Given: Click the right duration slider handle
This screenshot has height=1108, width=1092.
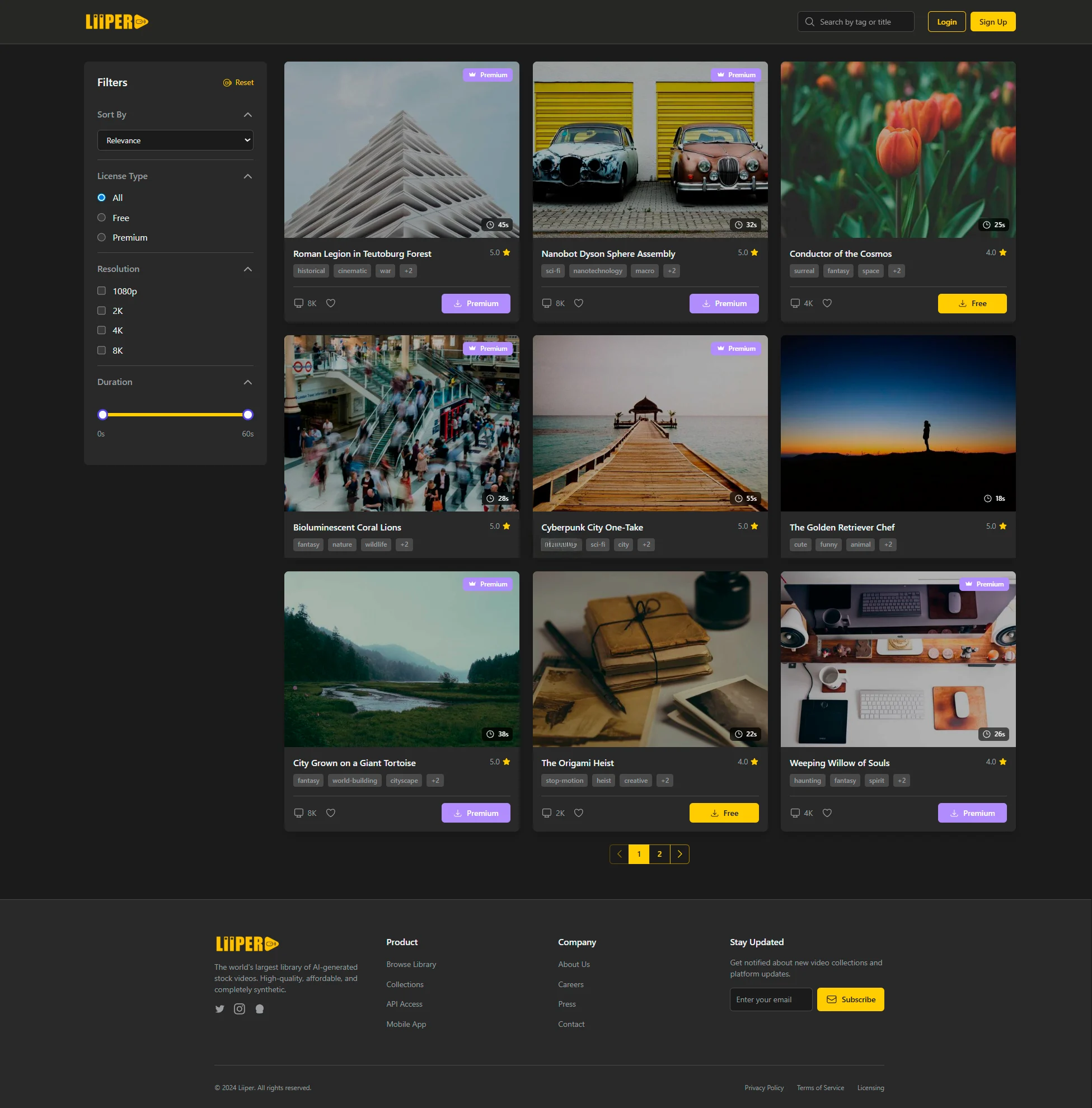Looking at the screenshot, I should point(248,415).
